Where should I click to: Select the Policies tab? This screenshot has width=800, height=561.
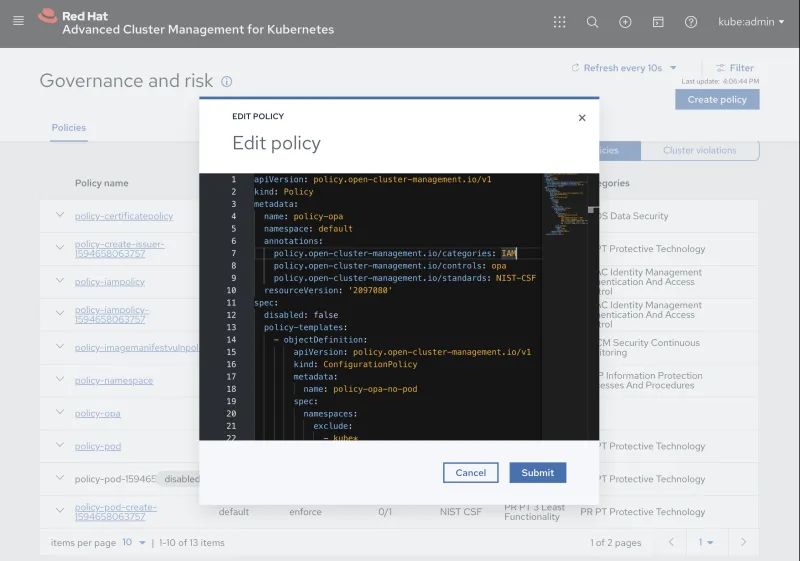(x=68, y=128)
